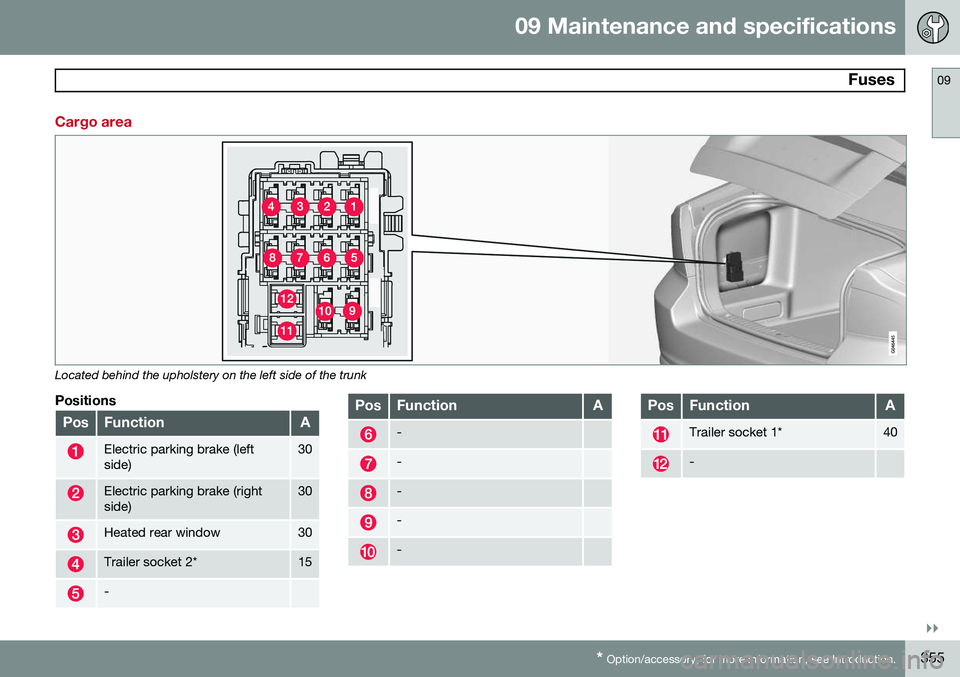Click 'Electric parking brake (right side)' text
The image size is (960, 677).
point(182,498)
